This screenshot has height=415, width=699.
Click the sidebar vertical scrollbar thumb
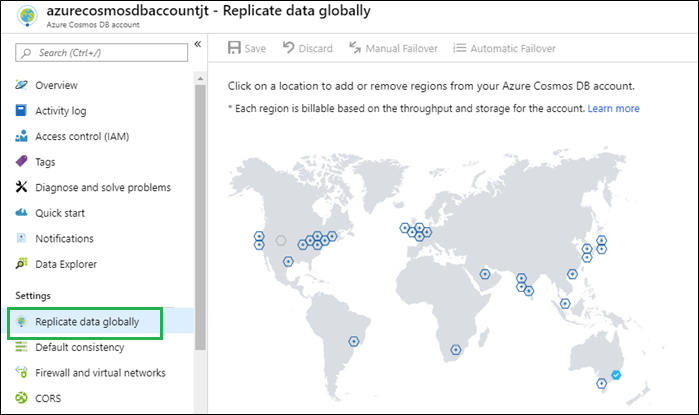tap(200, 218)
